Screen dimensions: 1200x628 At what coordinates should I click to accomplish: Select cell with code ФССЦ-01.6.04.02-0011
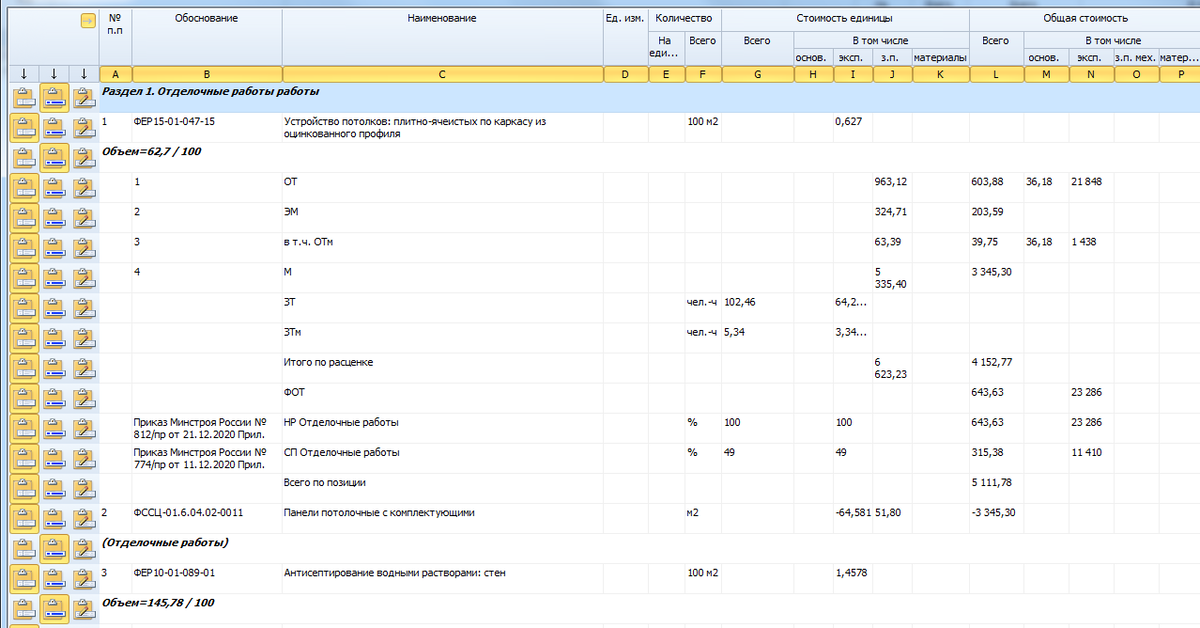(207, 518)
